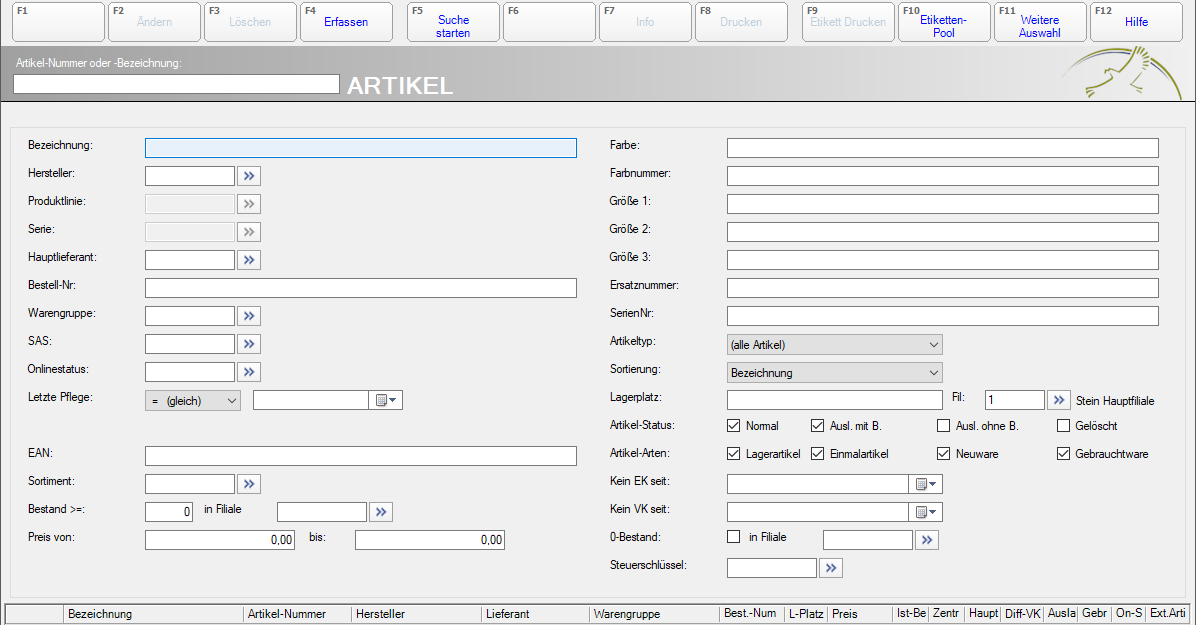
Task: Enable the Gelöscht status checkbox
Action: tap(1064, 426)
